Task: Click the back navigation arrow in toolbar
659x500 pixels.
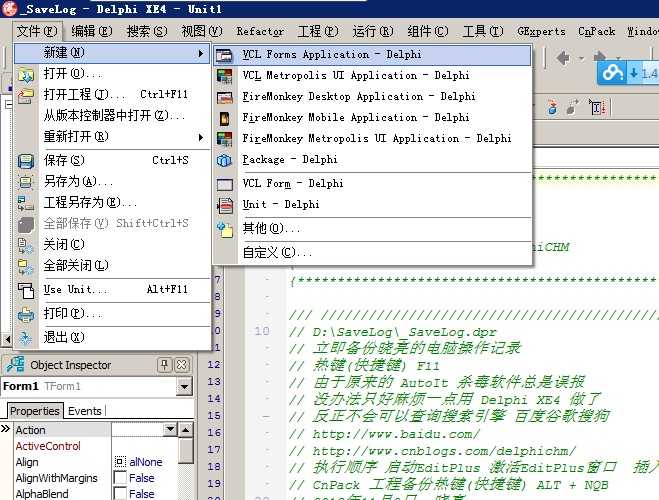Action: pos(563,58)
